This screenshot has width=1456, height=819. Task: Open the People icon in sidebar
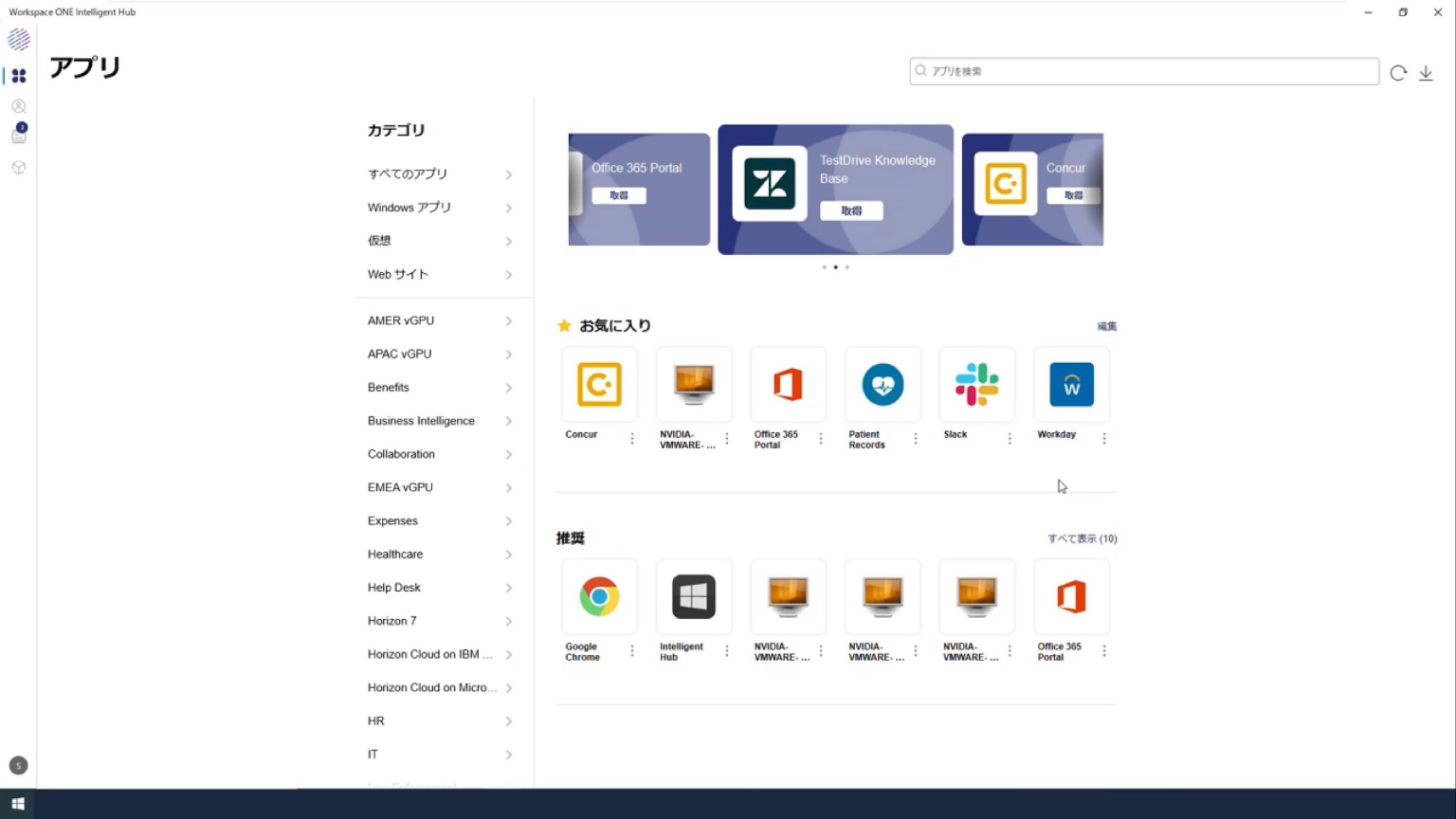click(18, 106)
